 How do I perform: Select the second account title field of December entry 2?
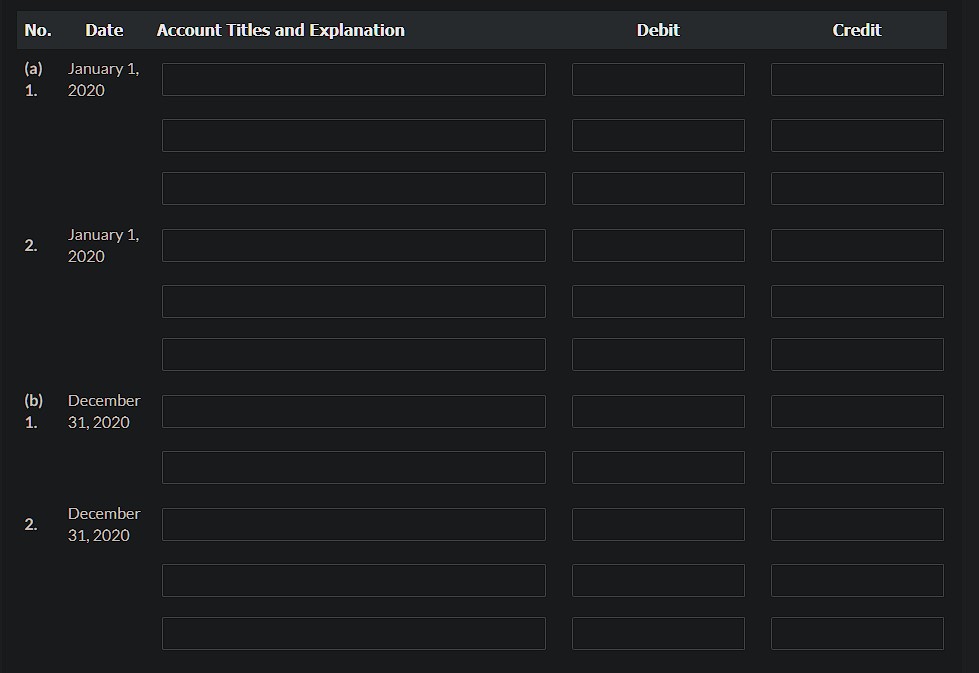point(353,581)
